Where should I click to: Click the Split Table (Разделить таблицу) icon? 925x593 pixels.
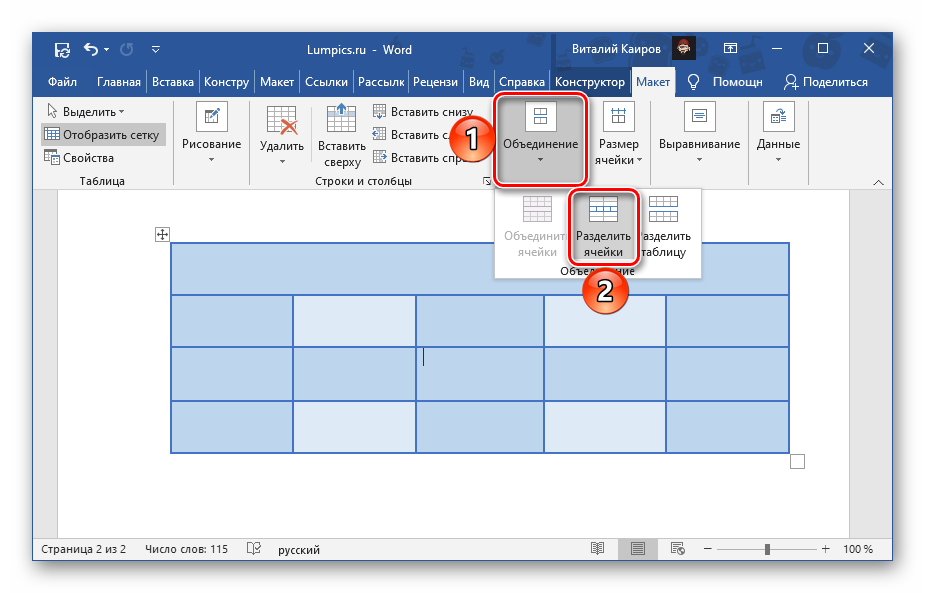pyautogui.click(x=664, y=208)
